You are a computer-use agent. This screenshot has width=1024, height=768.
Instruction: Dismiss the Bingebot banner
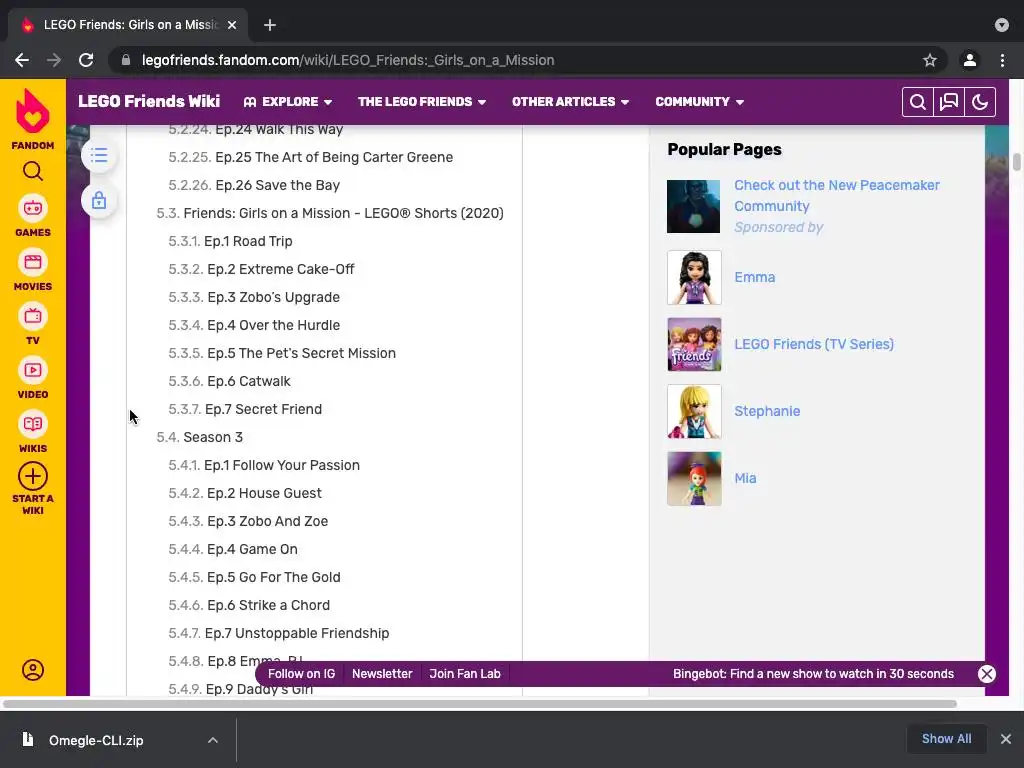pyautogui.click(x=987, y=674)
